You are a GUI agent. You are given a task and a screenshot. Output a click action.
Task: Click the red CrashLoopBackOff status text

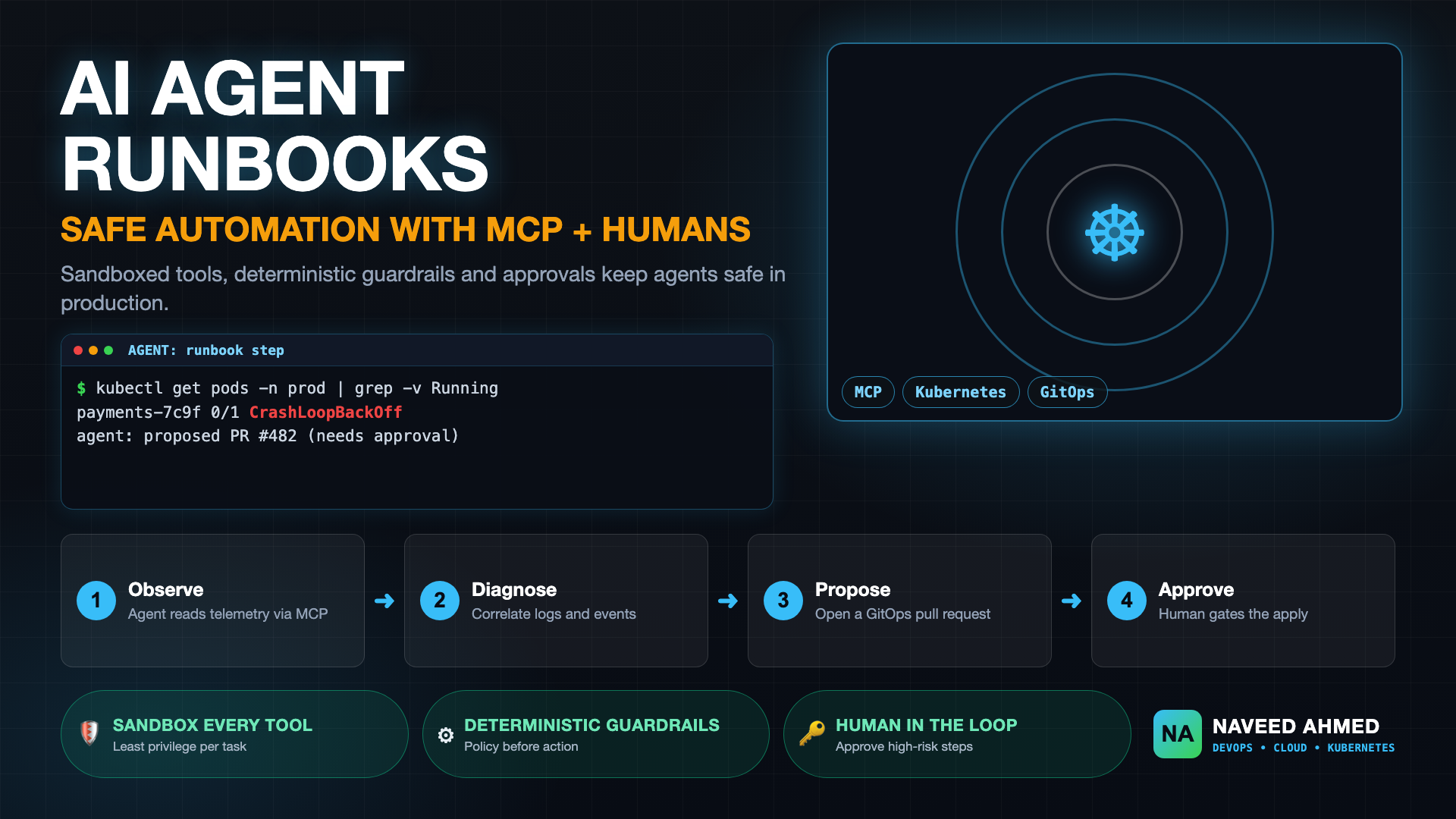(x=326, y=413)
